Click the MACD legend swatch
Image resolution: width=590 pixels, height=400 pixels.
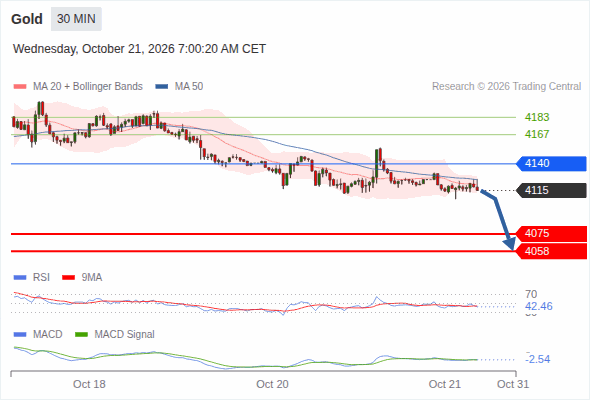(20, 335)
